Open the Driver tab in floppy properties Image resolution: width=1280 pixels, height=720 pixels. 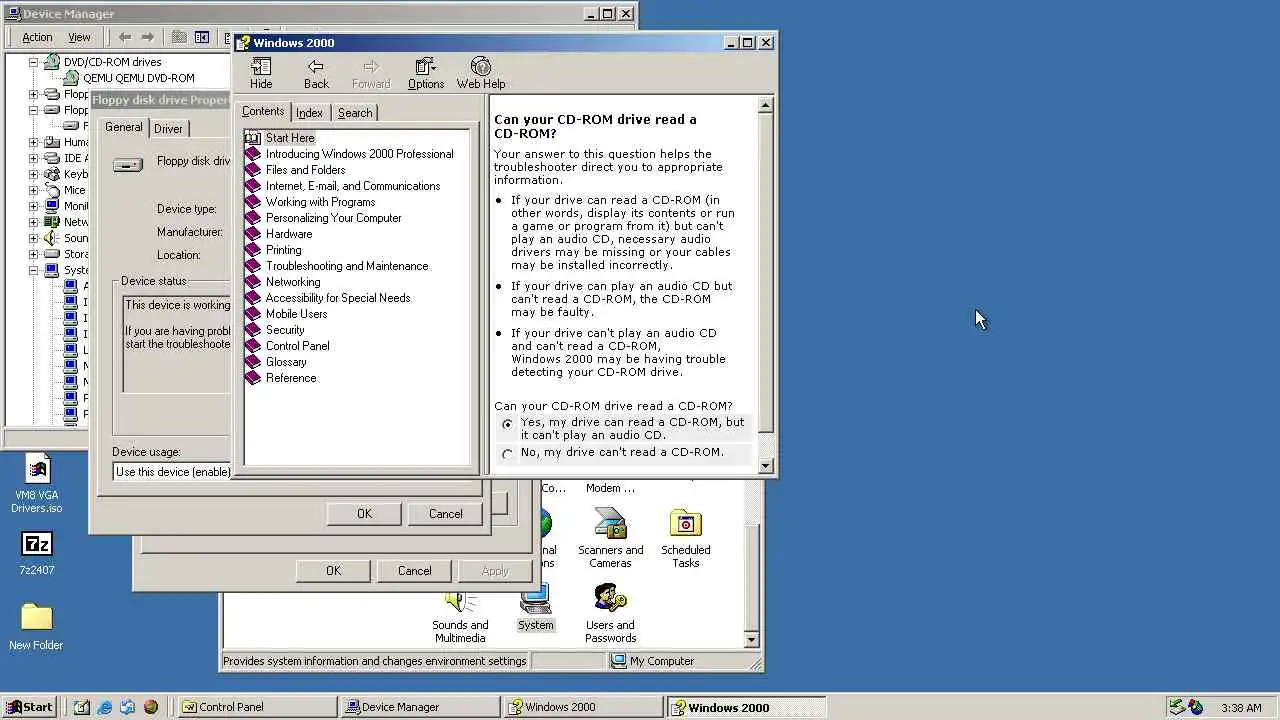tap(168, 129)
